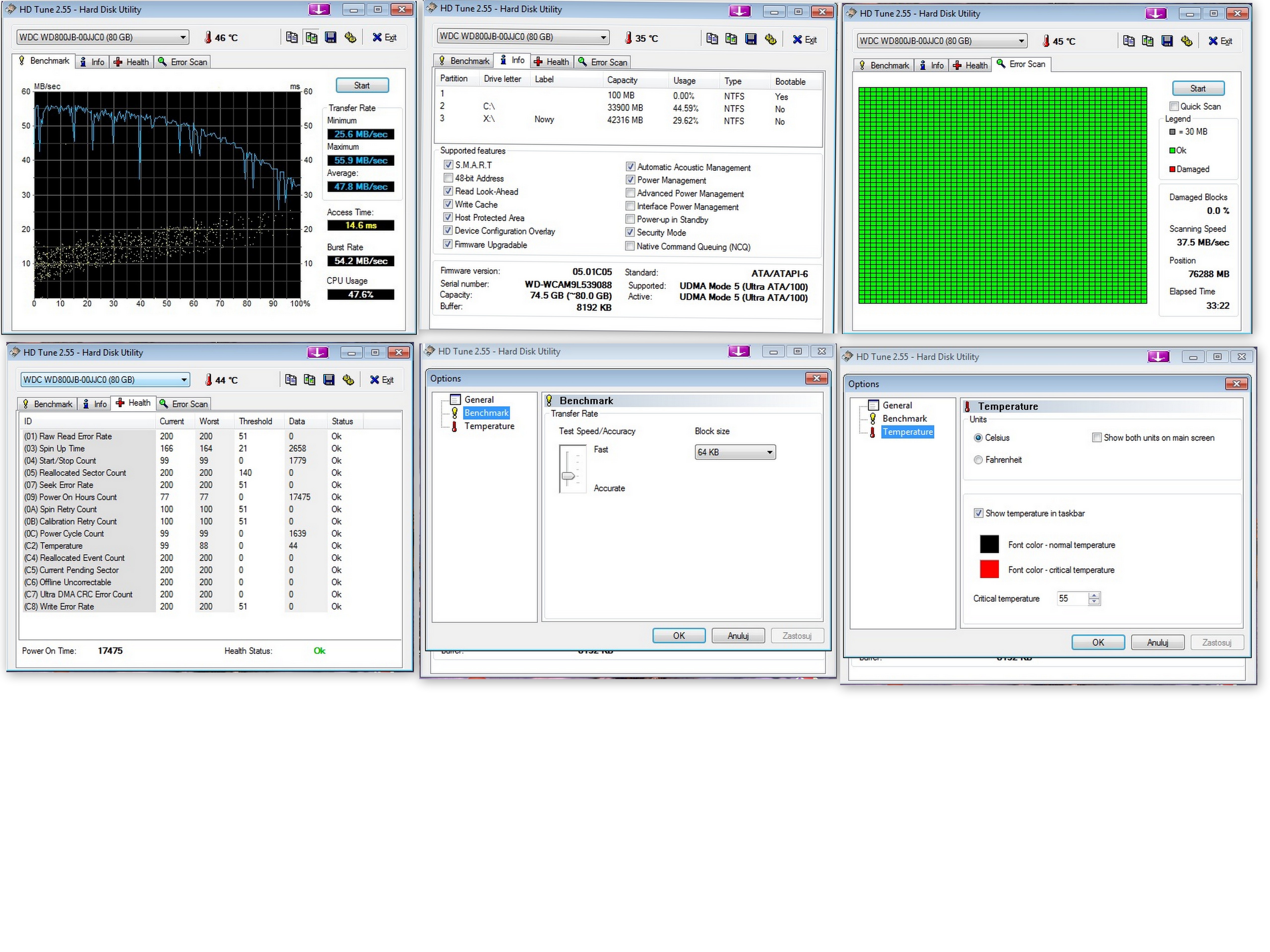The height and width of the screenshot is (952, 1270).
Task: Open options icon in Health window toolbar
Action: tap(348, 380)
